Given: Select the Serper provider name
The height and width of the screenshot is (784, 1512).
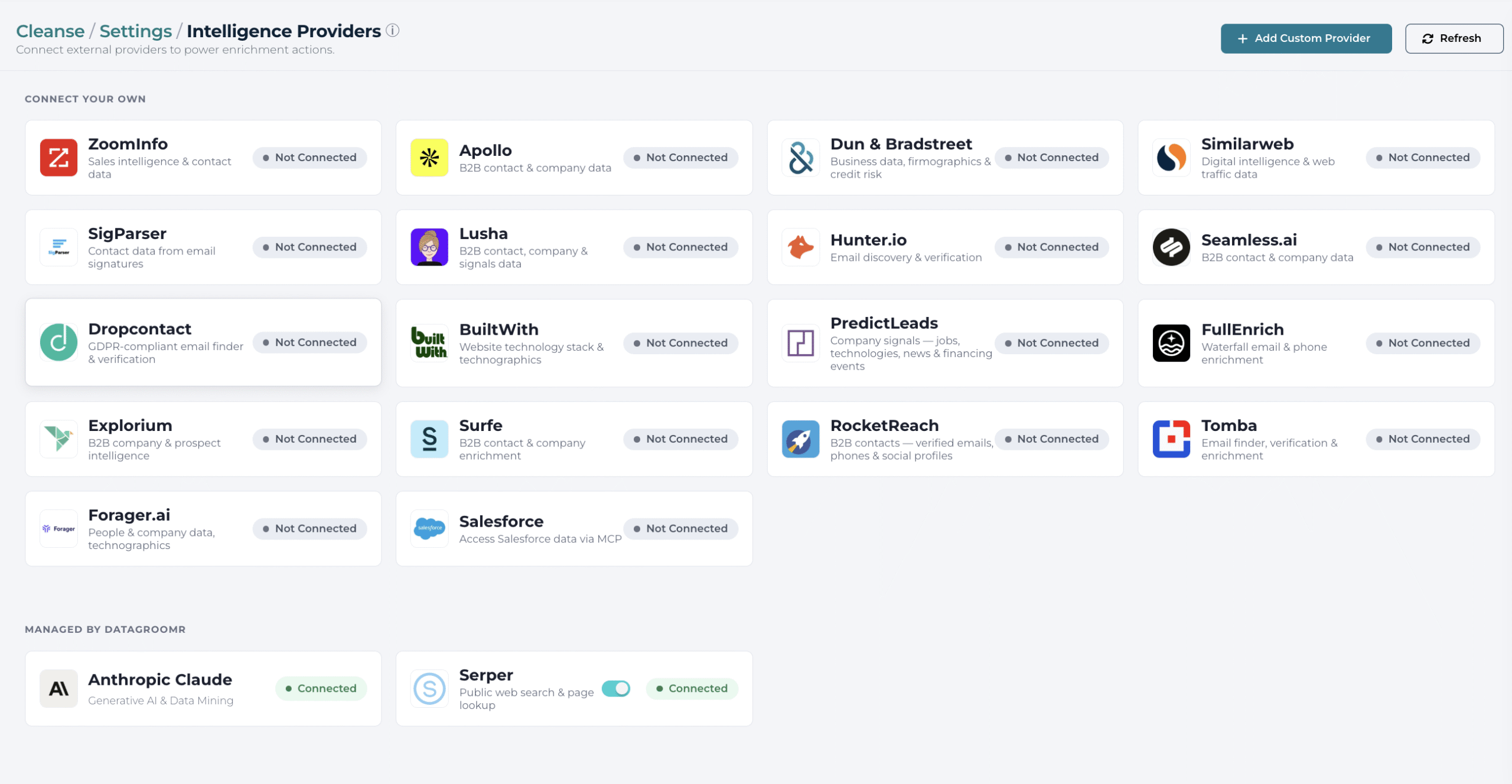Looking at the screenshot, I should coord(486,675).
